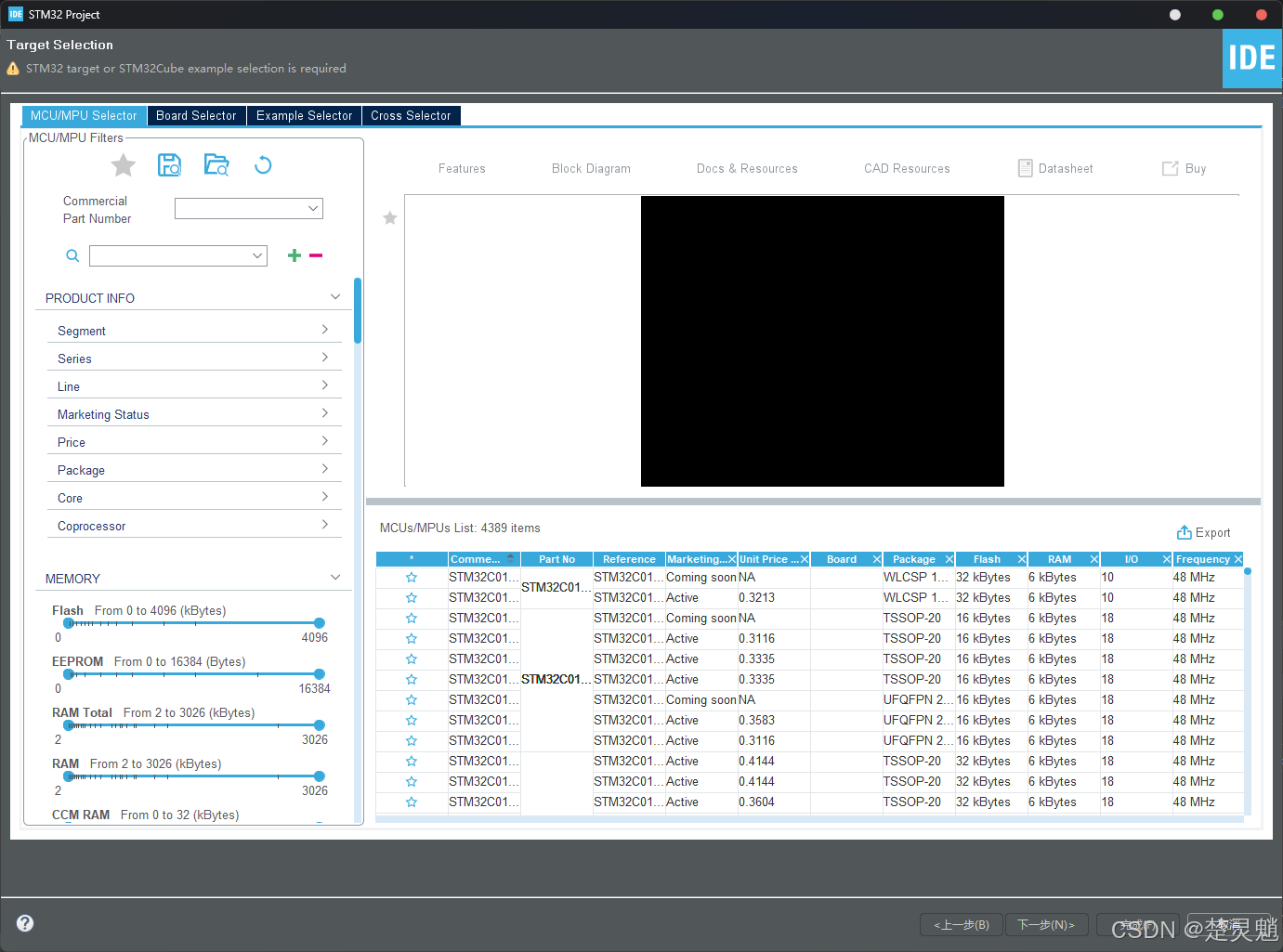
Task: Switch to the Example Selector tab
Action: 304,115
